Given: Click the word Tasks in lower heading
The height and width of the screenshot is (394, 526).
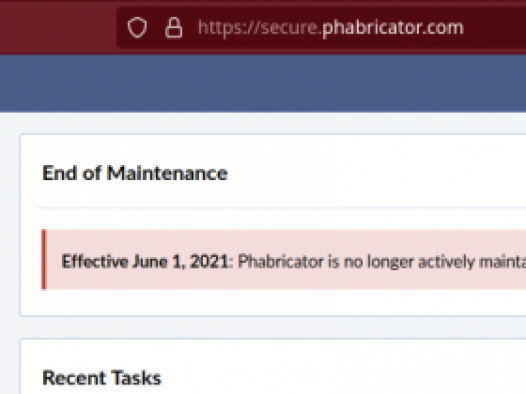Looking at the screenshot, I should coord(136,378).
